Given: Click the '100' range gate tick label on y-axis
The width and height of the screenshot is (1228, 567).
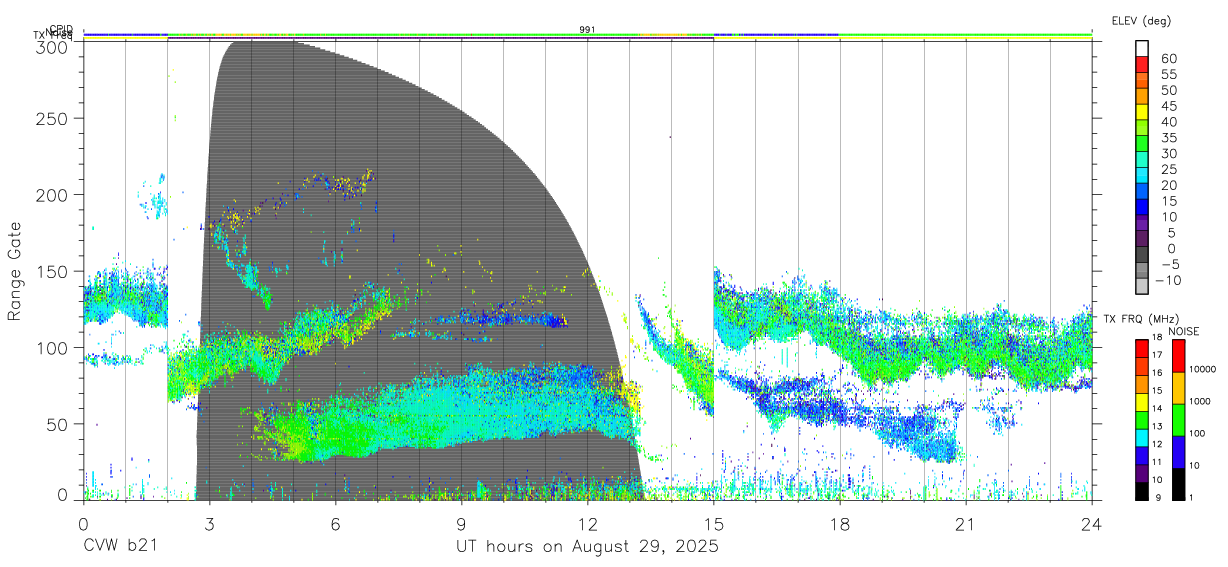Looking at the screenshot, I should click(53, 347).
